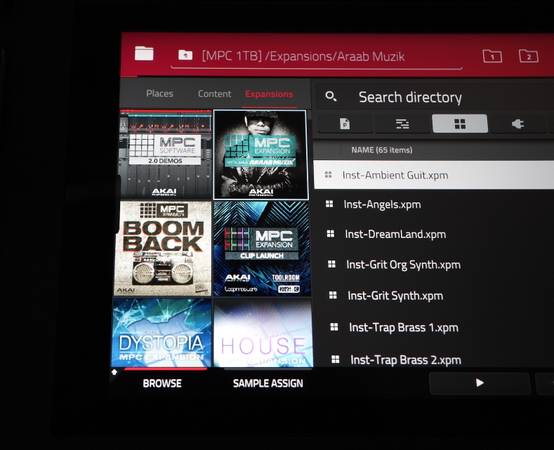
Task: Open the MPC Software 2.0 Demos expansion
Action: tap(166, 154)
